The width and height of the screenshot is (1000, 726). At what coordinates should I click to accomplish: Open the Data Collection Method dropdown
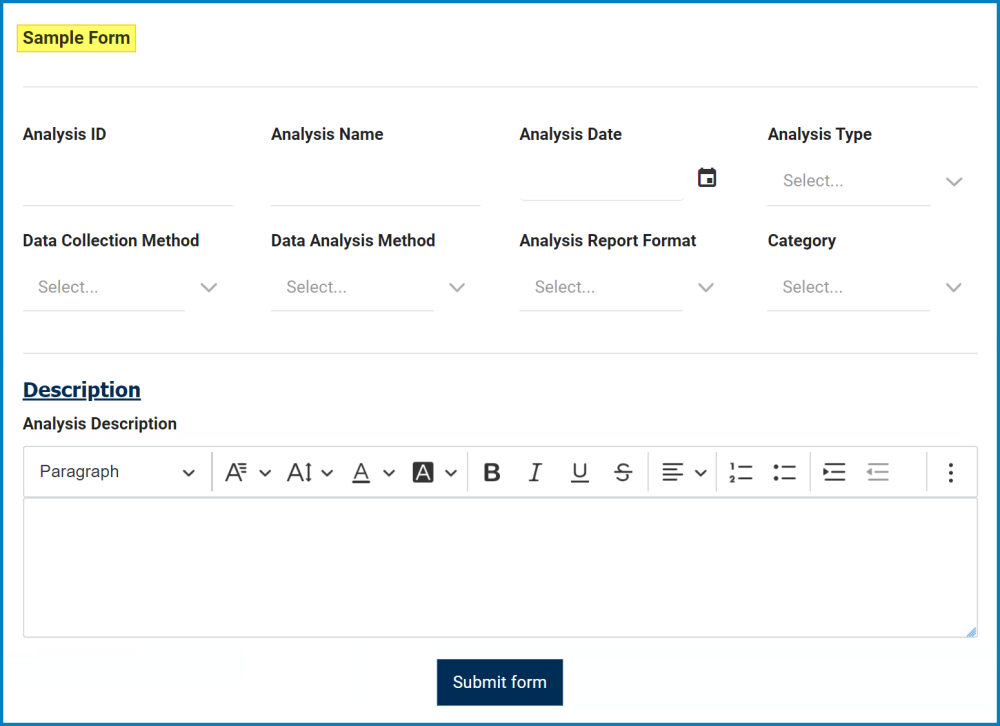click(120, 288)
